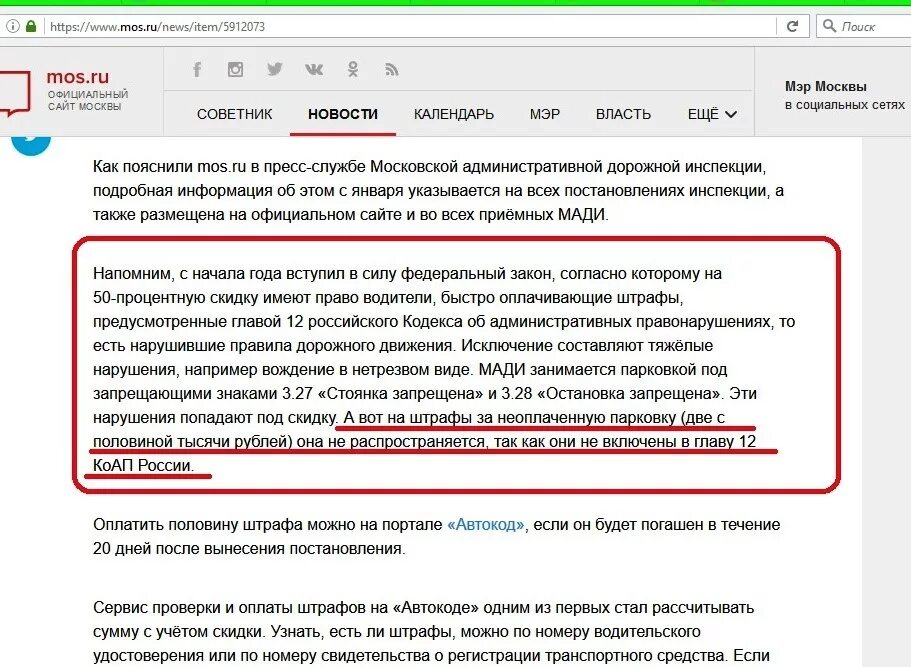
Task: Open the Odnoklassniki social icon
Action: pyautogui.click(x=353, y=70)
